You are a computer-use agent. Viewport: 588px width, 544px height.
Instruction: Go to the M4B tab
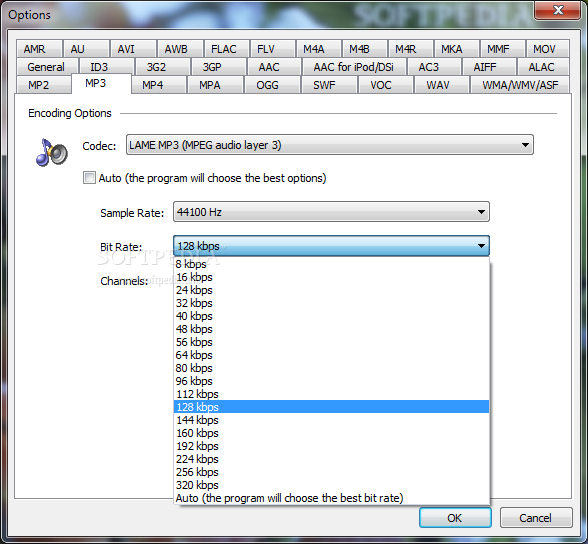(364, 49)
